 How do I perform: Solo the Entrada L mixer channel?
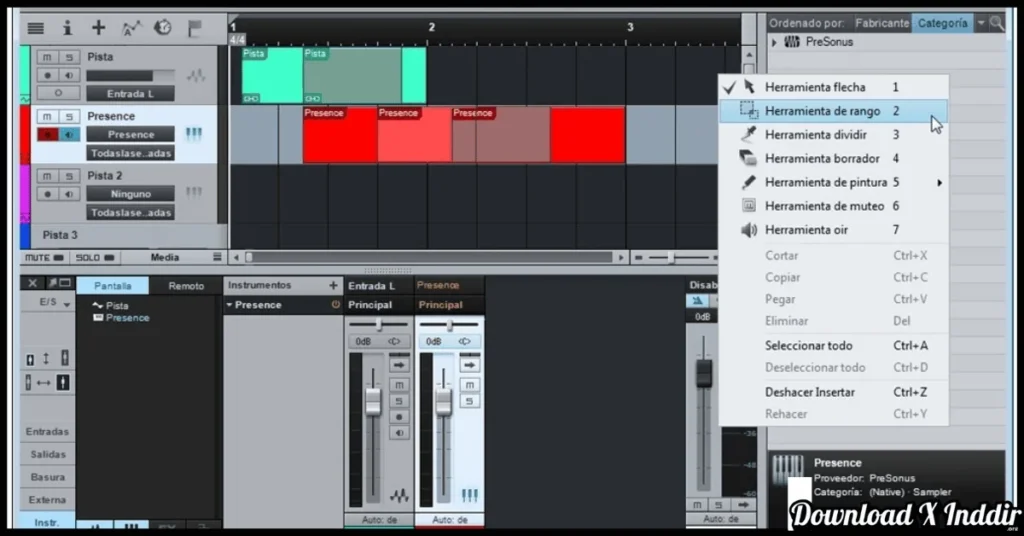point(399,401)
